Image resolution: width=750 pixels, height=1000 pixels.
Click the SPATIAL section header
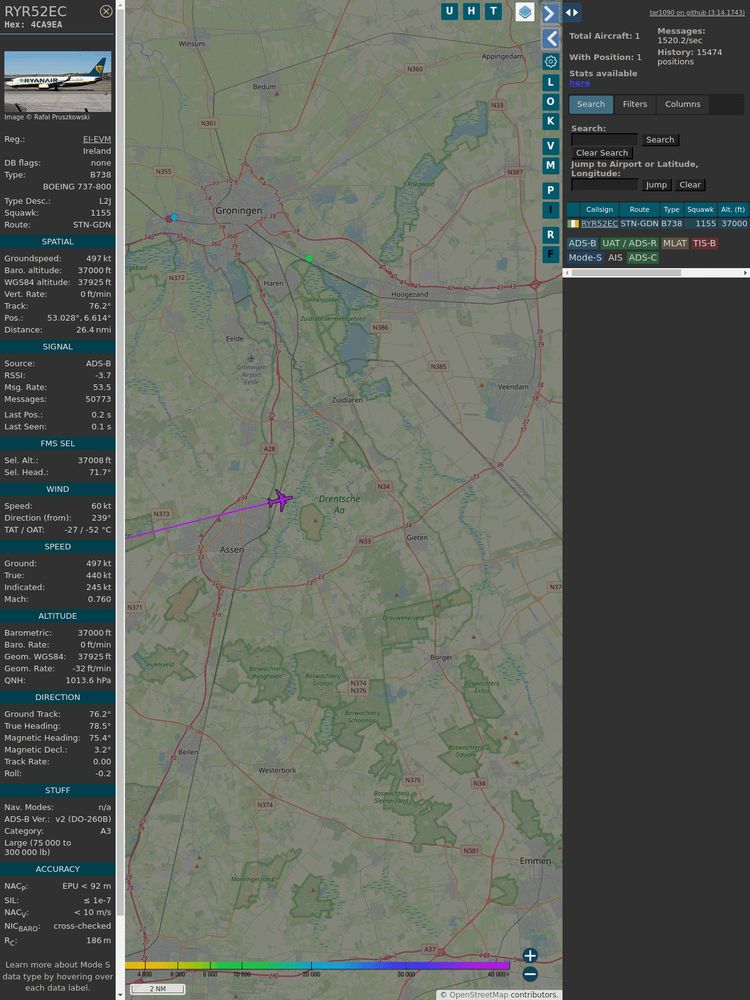[x=57, y=242]
